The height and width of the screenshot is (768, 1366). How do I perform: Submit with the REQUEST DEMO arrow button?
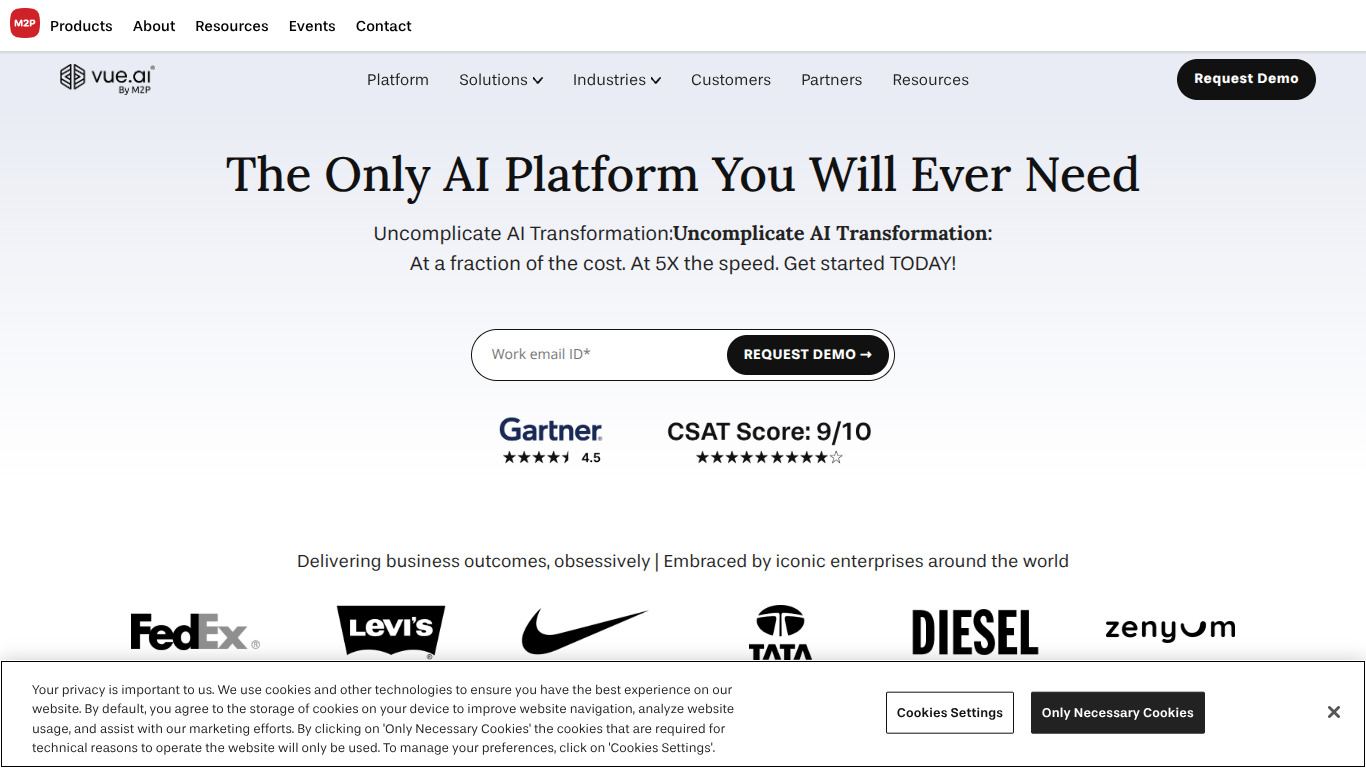pyautogui.click(x=808, y=355)
